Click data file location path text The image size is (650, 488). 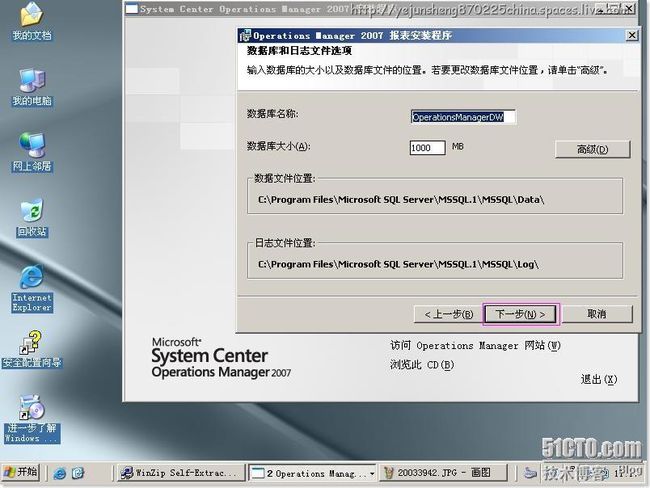pos(401,200)
